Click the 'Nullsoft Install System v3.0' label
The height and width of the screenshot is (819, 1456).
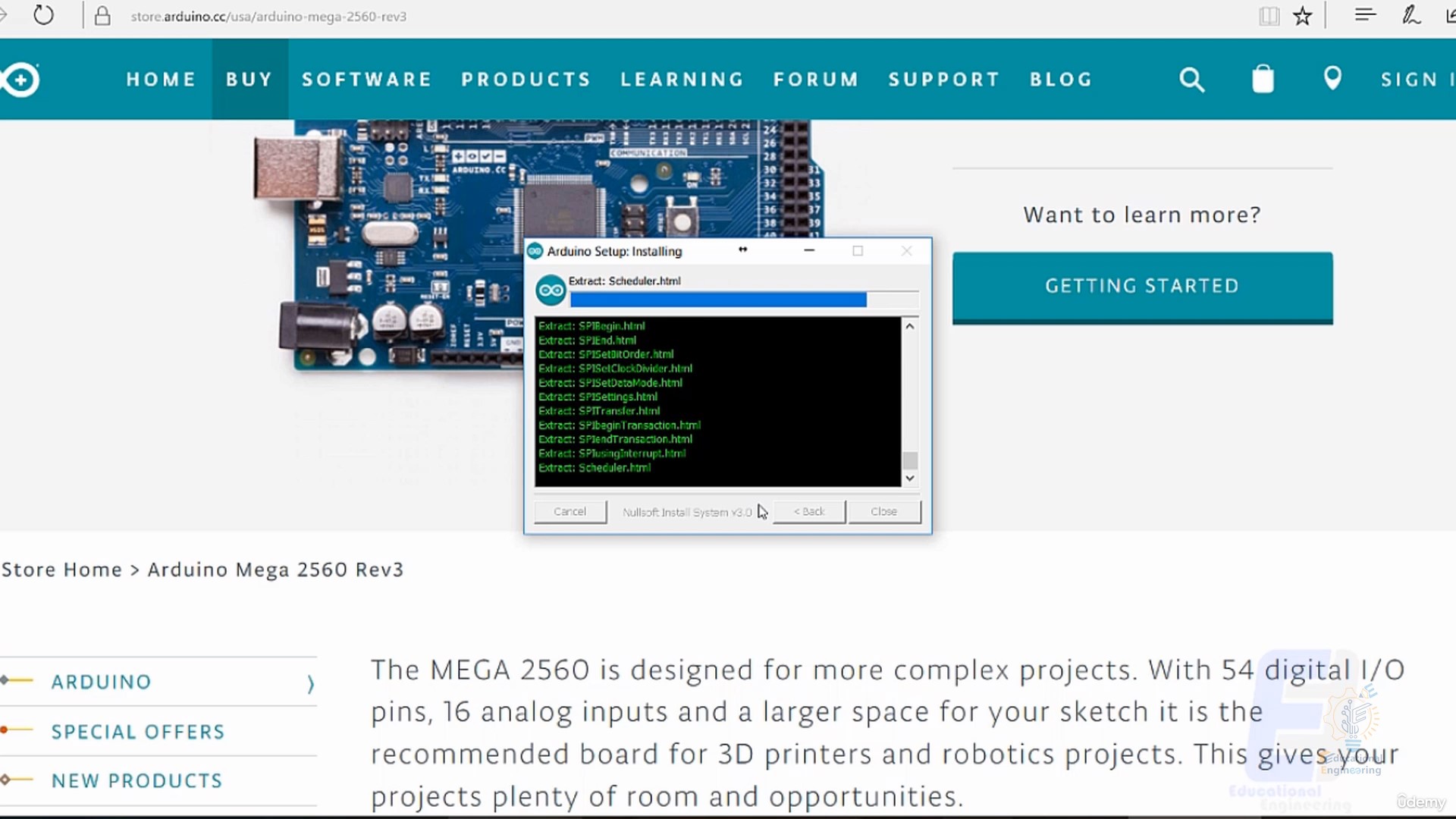pyautogui.click(x=687, y=513)
